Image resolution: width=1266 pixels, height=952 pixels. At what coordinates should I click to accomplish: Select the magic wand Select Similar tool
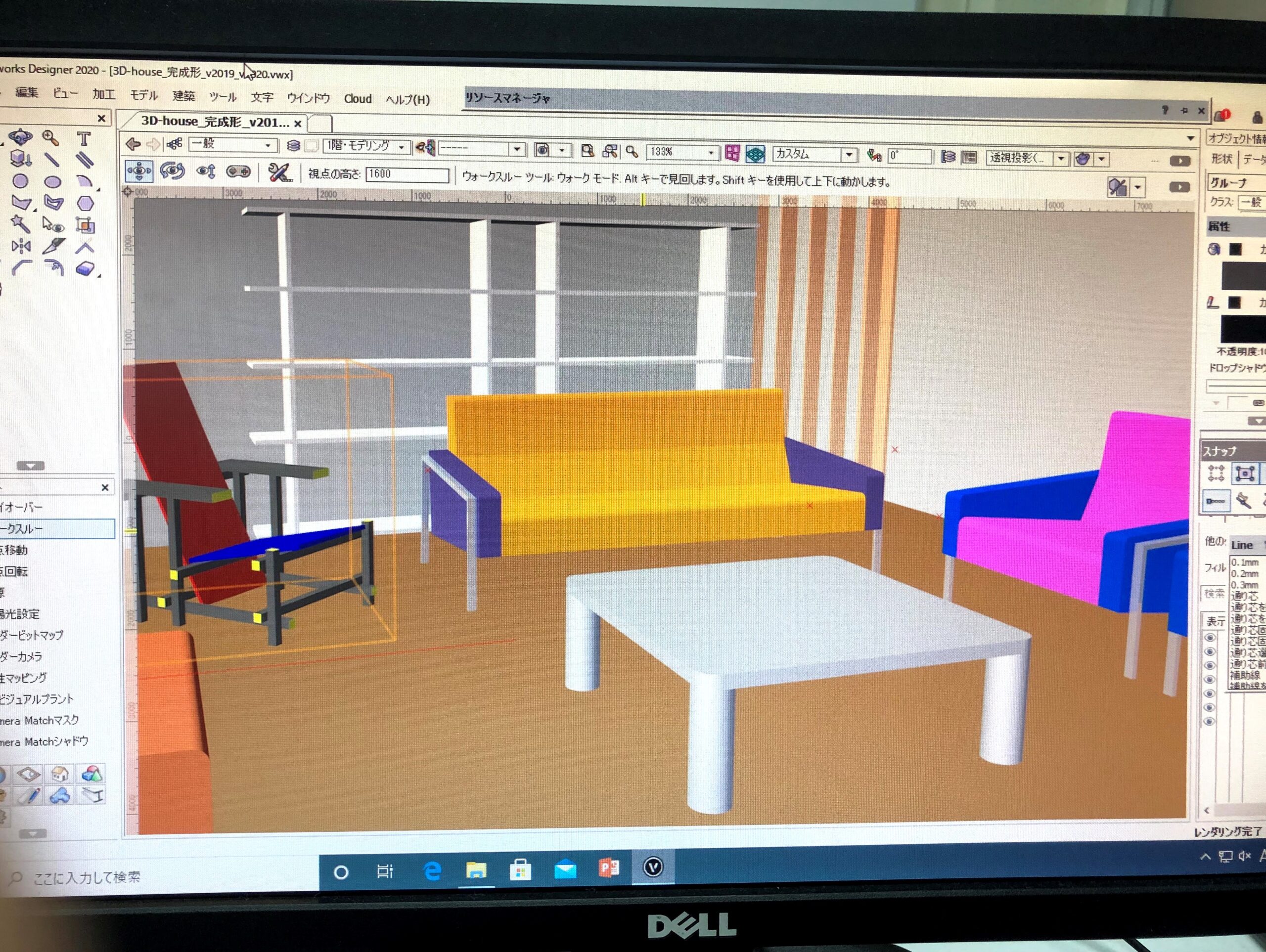[x=20, y=224]
